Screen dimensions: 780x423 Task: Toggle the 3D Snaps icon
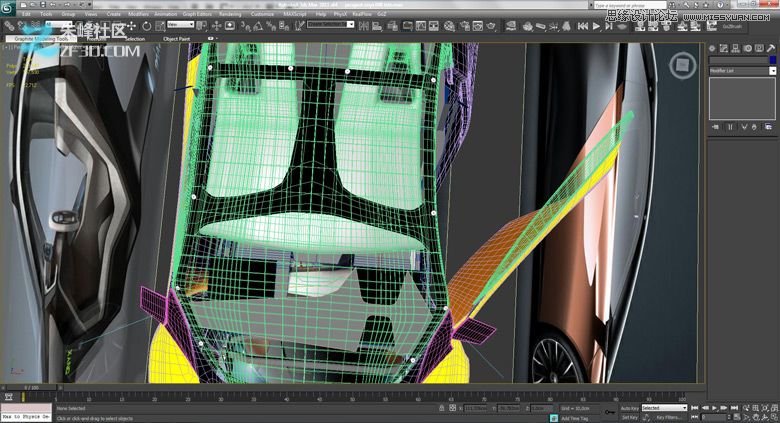pyautogui.click(x=246, y=26)
